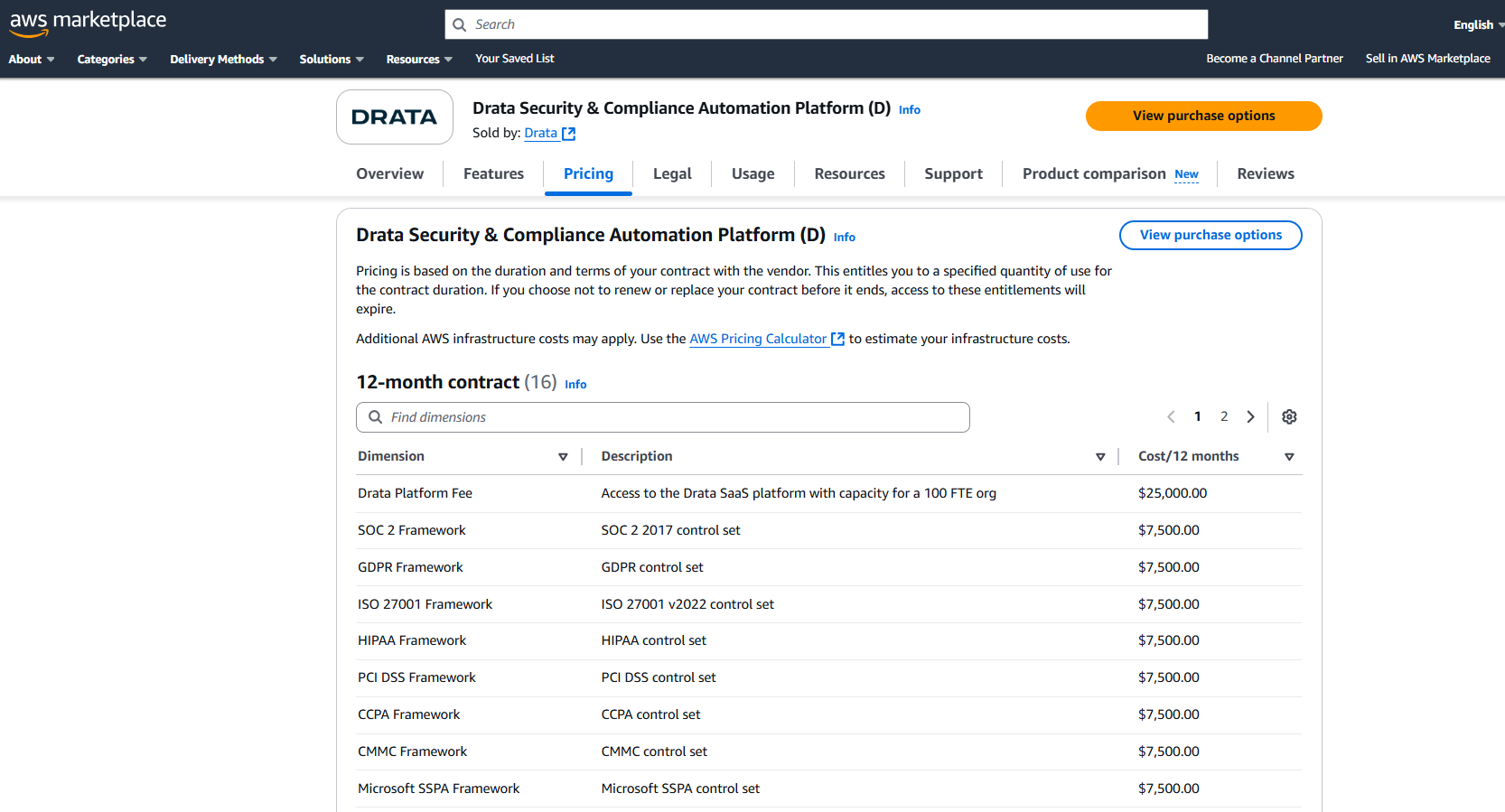1505x812 pixels.
Task: Click the Microsoft SSPA Framework cell
Action: pyautogui.click(x=438, y=789)
